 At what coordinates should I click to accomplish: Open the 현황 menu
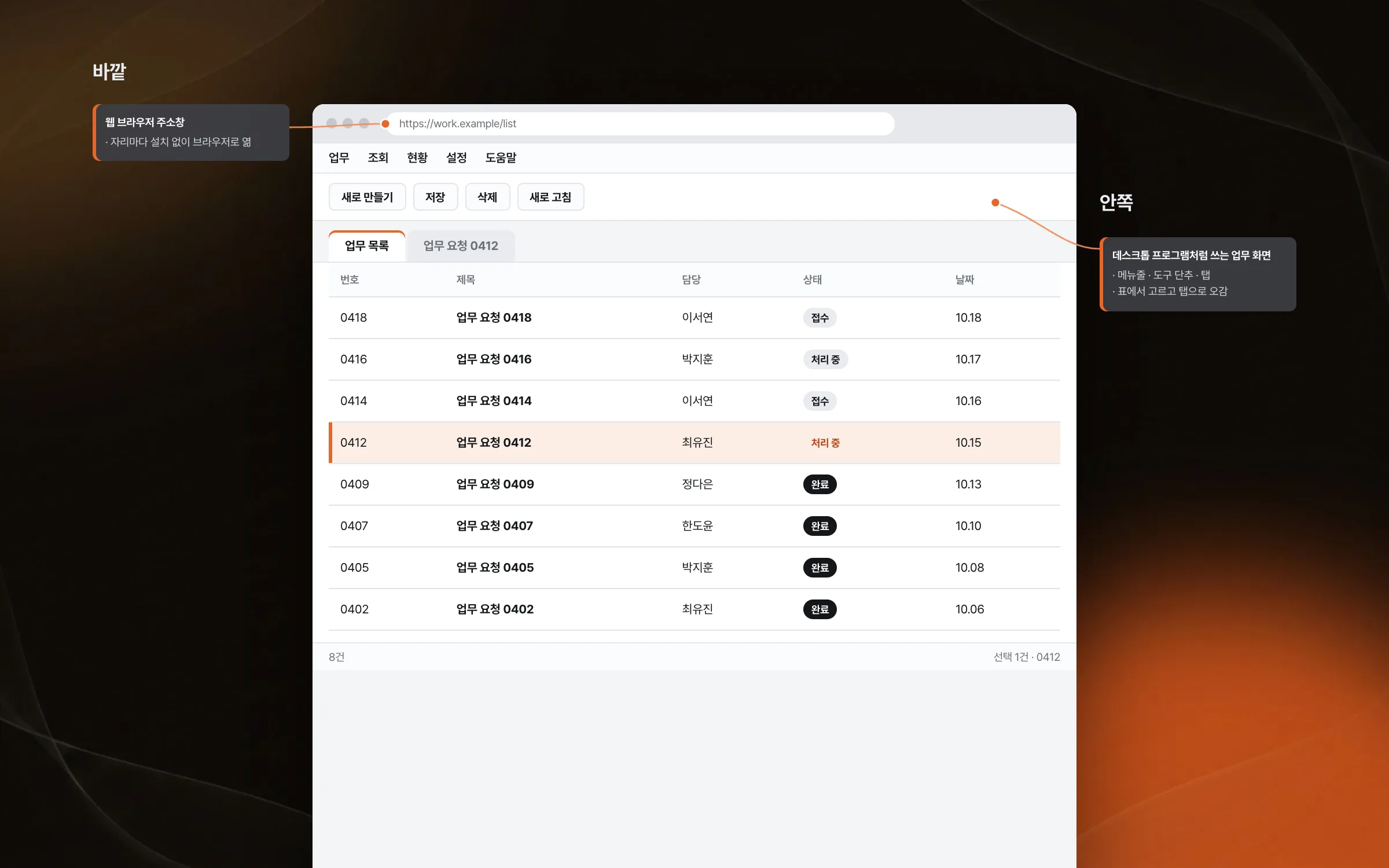click(x=417, y=158)
